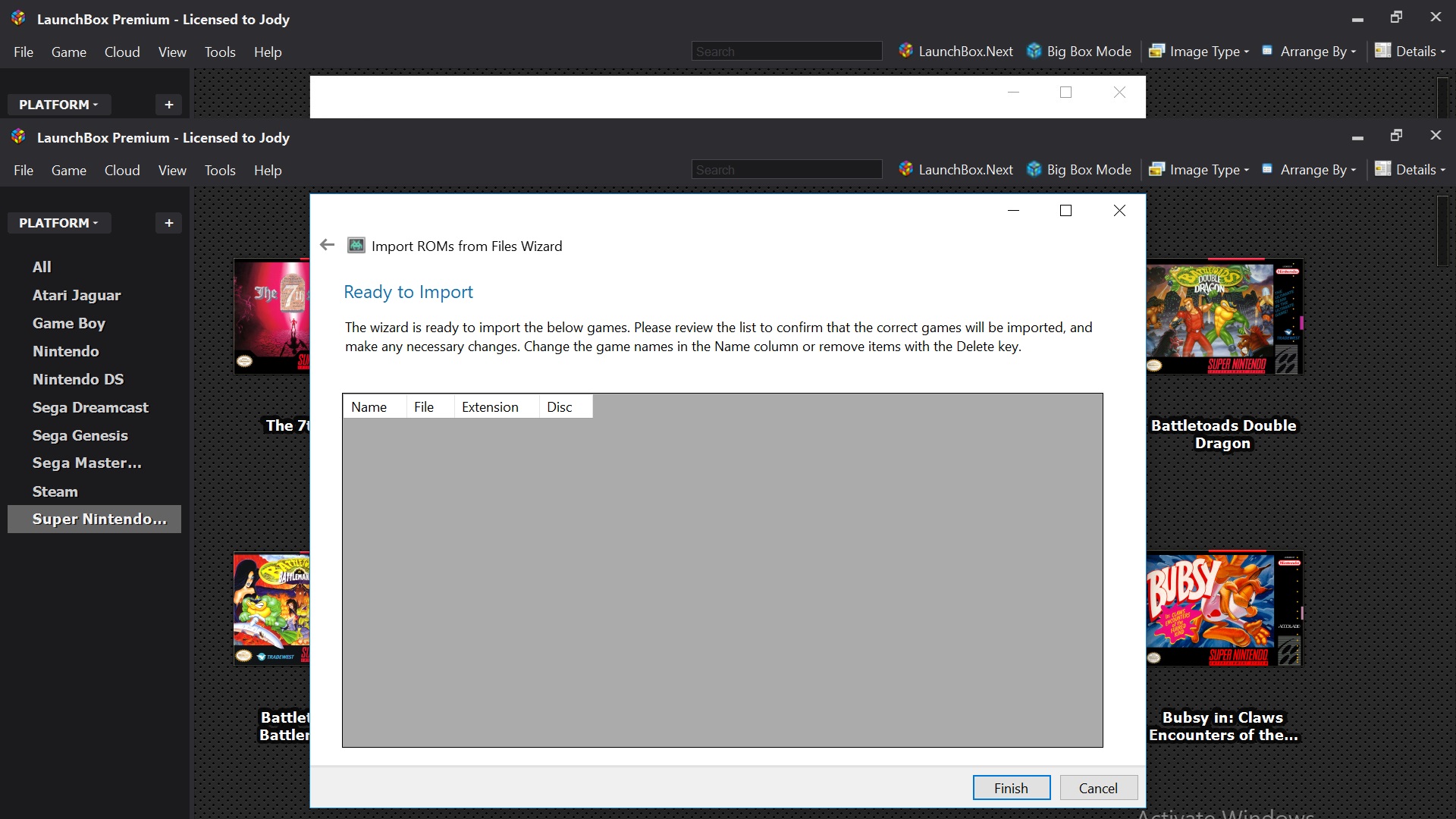Image resolution: width=1456 pixels, height=819 pixels.
Task: Open Tools menu in lower window
Action: pyautogui.click(x=220, y=171)
